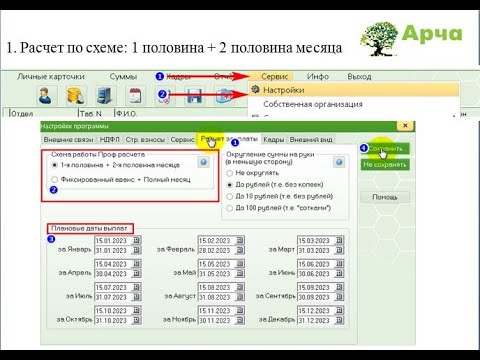Click the Отдел column header
This screenshot has width=480, height=360.
click(x=44, y=113)
